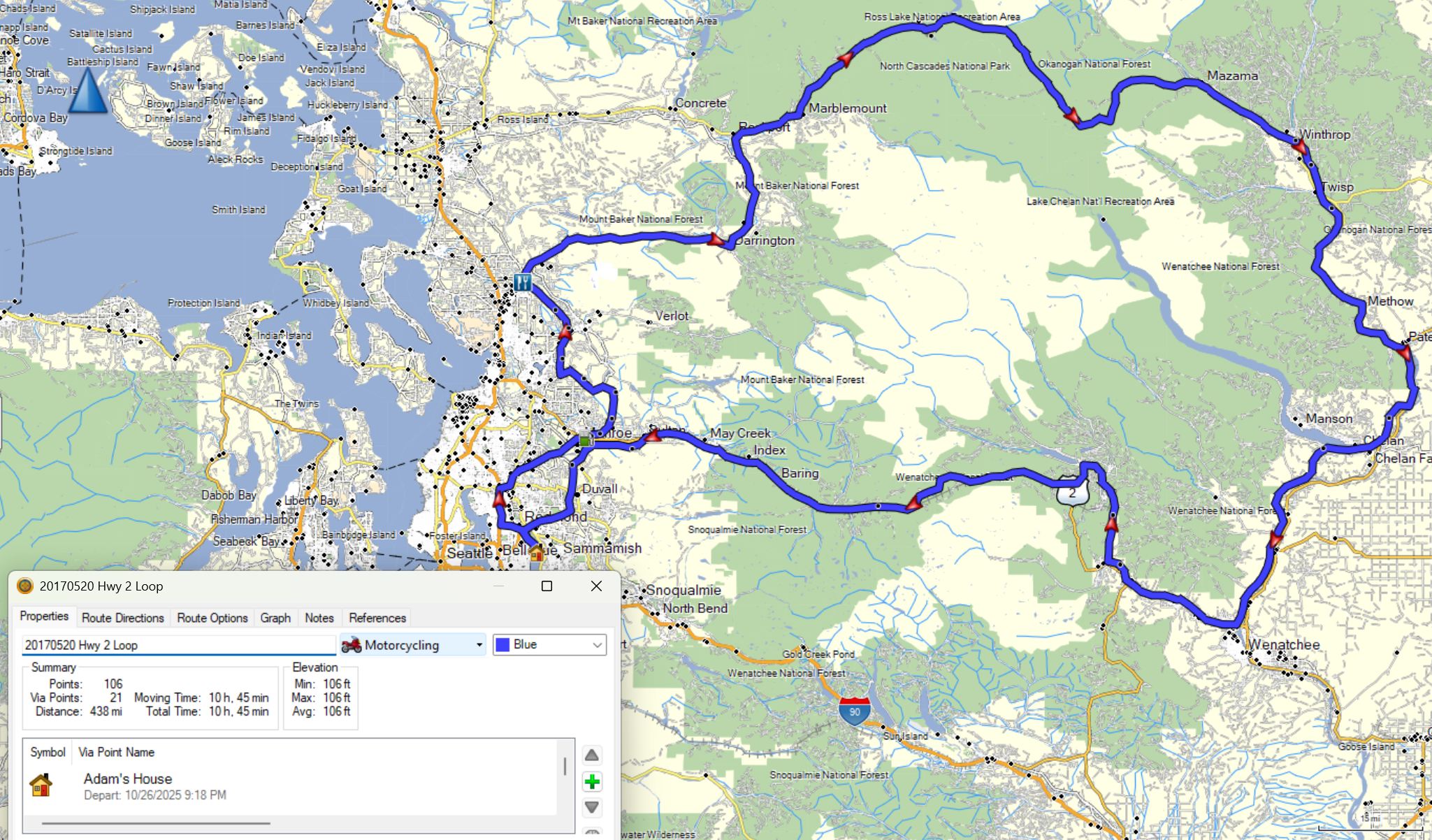1432x840 pixels.
Task: Switch to the Graph tab
Action: [x=275, y=618]
